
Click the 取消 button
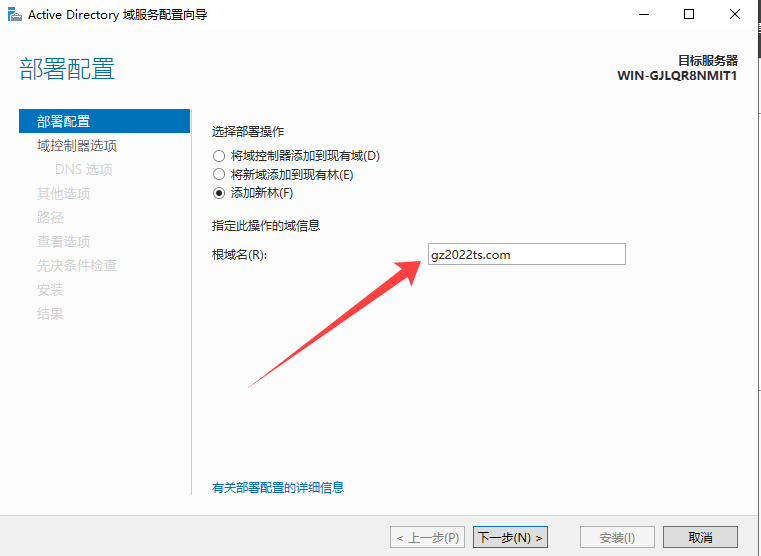point(700,538)
